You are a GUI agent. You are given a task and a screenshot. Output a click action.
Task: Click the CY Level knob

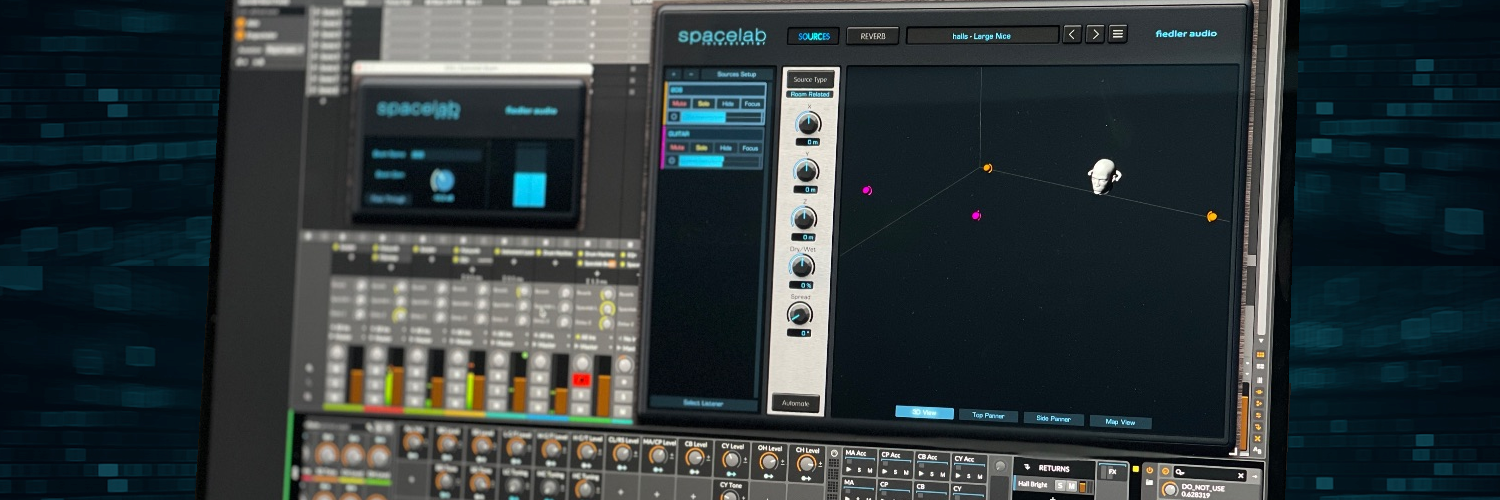click(x=730, y=461)
